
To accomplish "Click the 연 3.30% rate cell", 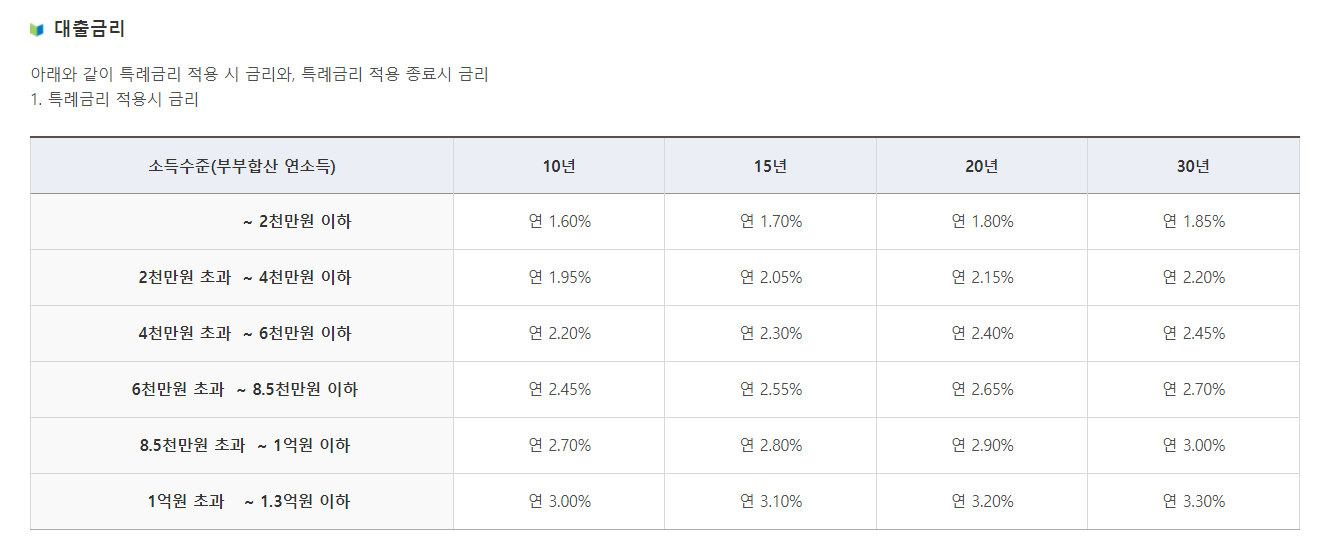I will [x=1193, y=502].
